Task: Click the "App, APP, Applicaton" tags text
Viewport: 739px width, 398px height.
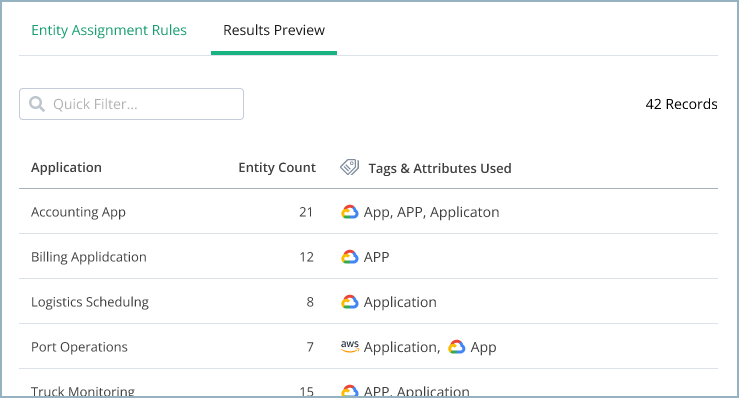Action: click(x=431, y=212)
